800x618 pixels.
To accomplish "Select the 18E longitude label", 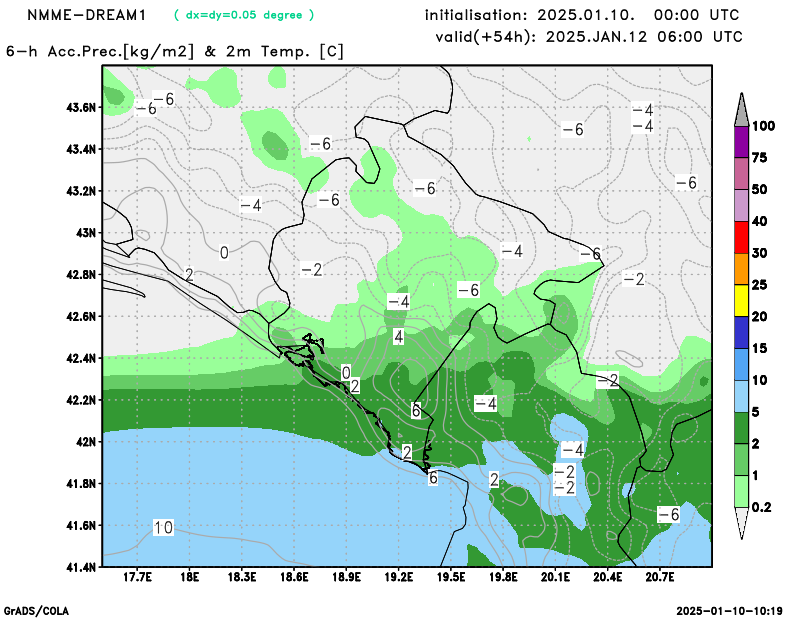I will pos(190,577).
